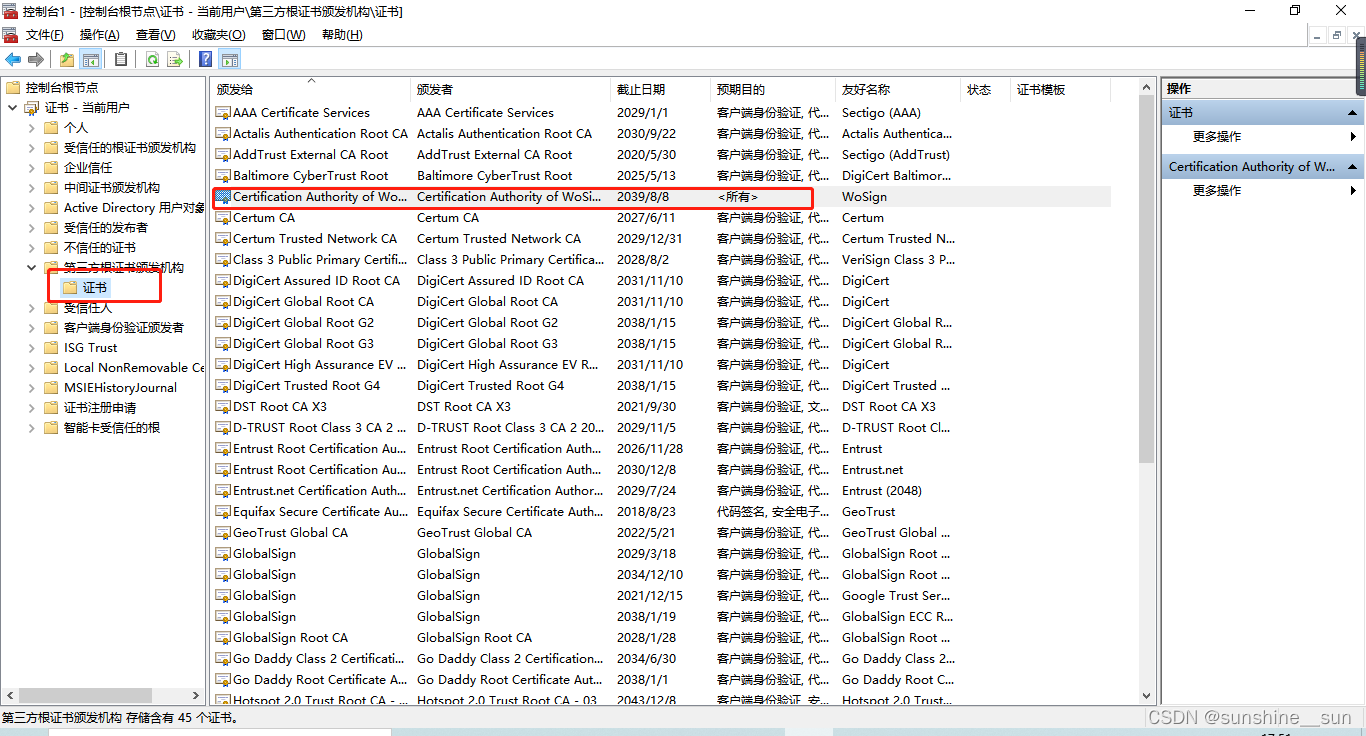Image resolution: width=1366 pixels, height=736 pixels.
Task: Sort by the 预期目的 column header
Action: 772,90
